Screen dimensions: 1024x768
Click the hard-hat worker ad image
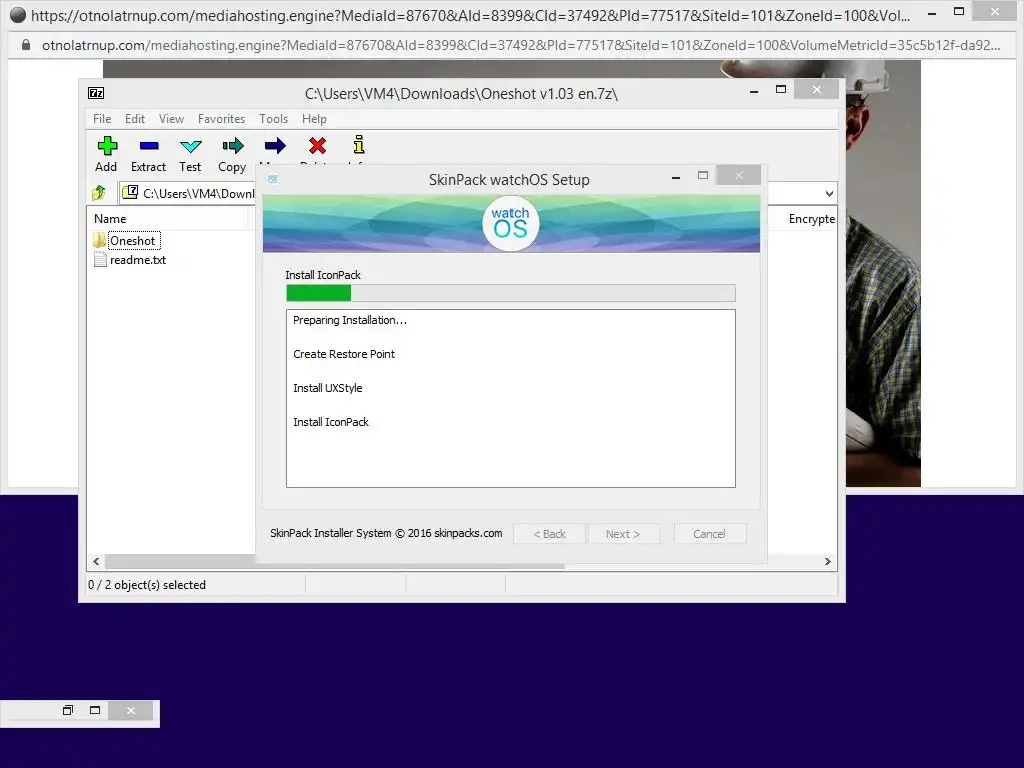(x=883, y=273)
